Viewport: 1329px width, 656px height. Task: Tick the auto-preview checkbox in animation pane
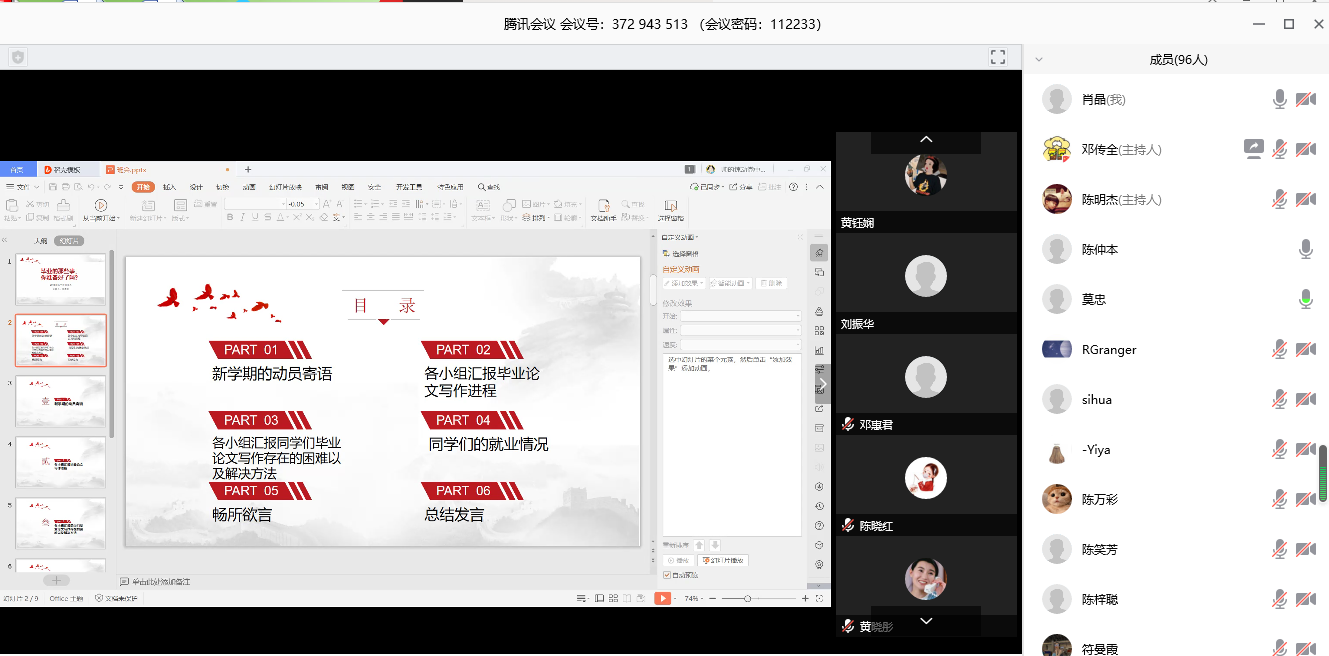(x=667, y=575)
